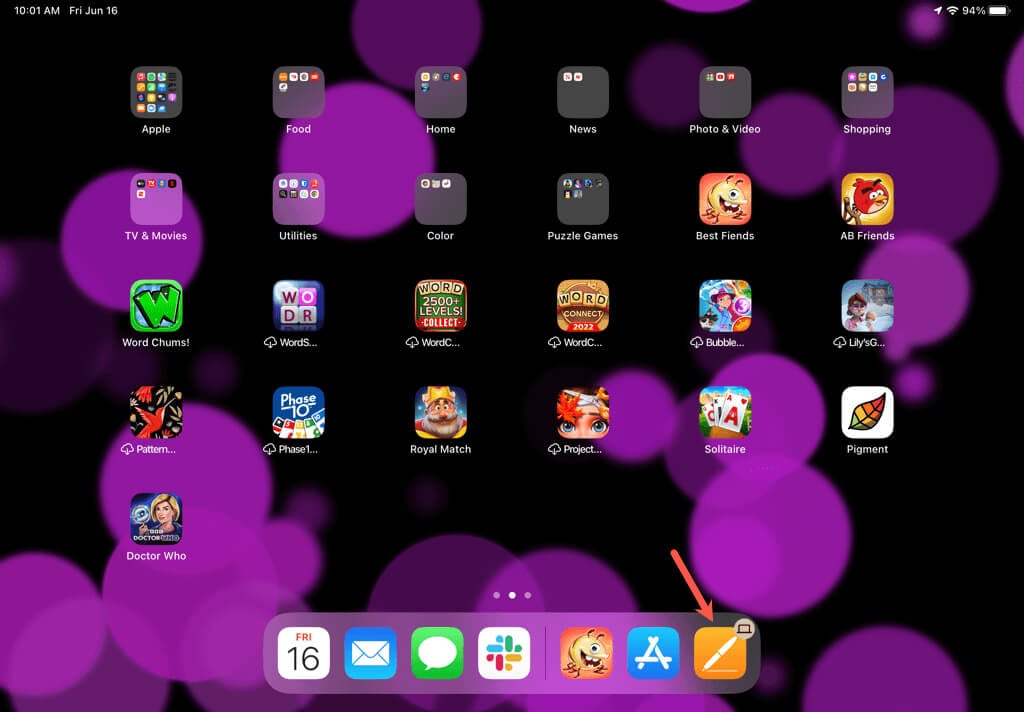Image resolution: width=1024 pixels, height=712 pixels.
Task: Open Slack from the dock
Action: click(504, 653)
